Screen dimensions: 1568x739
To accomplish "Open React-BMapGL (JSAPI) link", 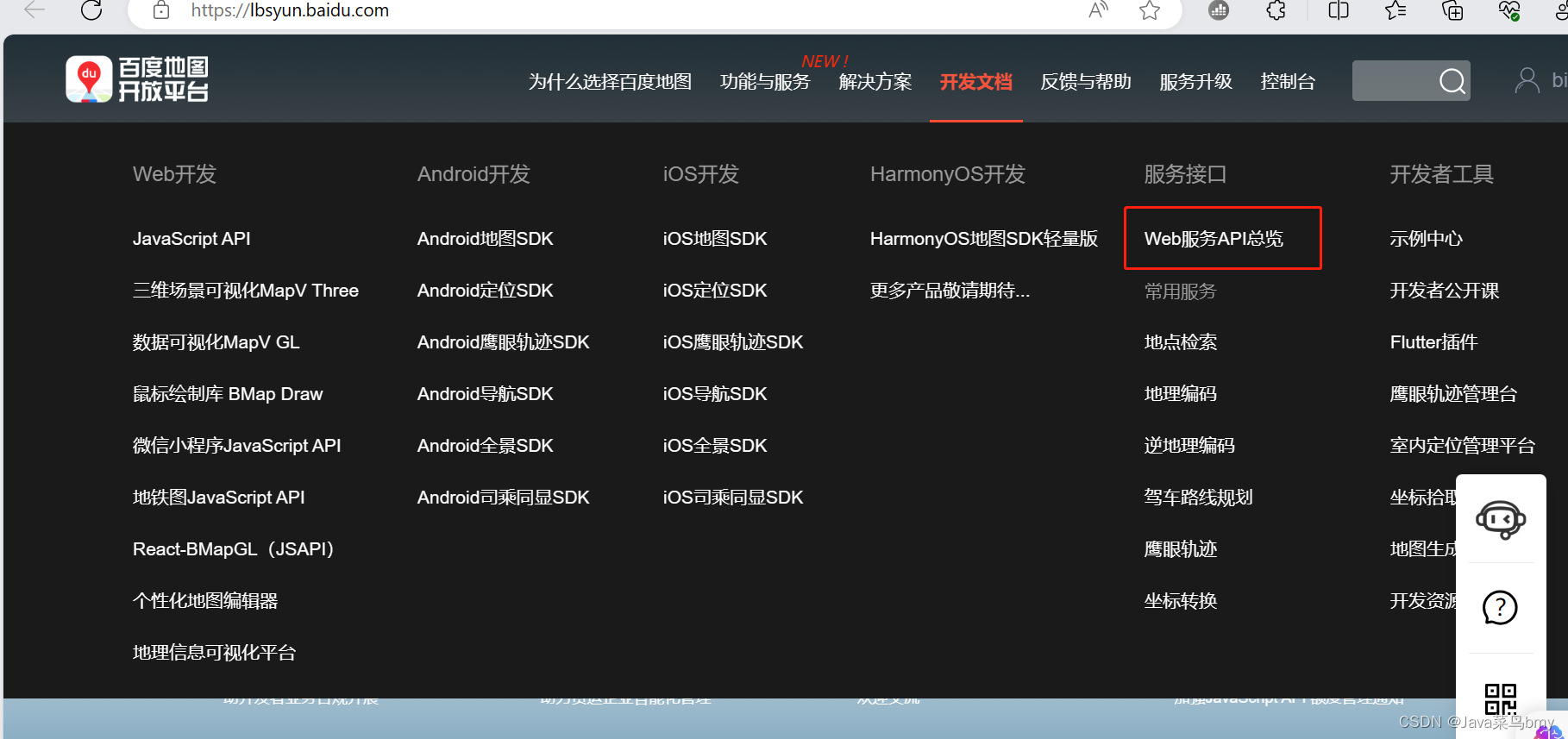I will pyautogui.click(x=233, y=549).
